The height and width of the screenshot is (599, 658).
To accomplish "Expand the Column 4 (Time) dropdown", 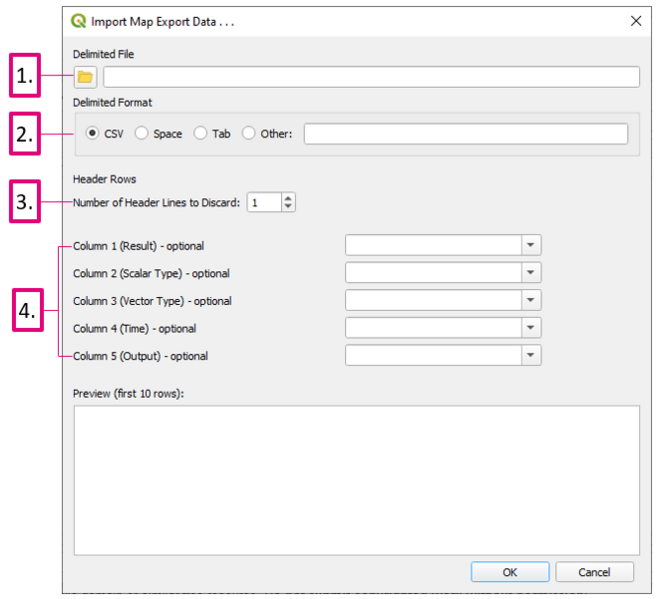I will [x=531, y=328].
